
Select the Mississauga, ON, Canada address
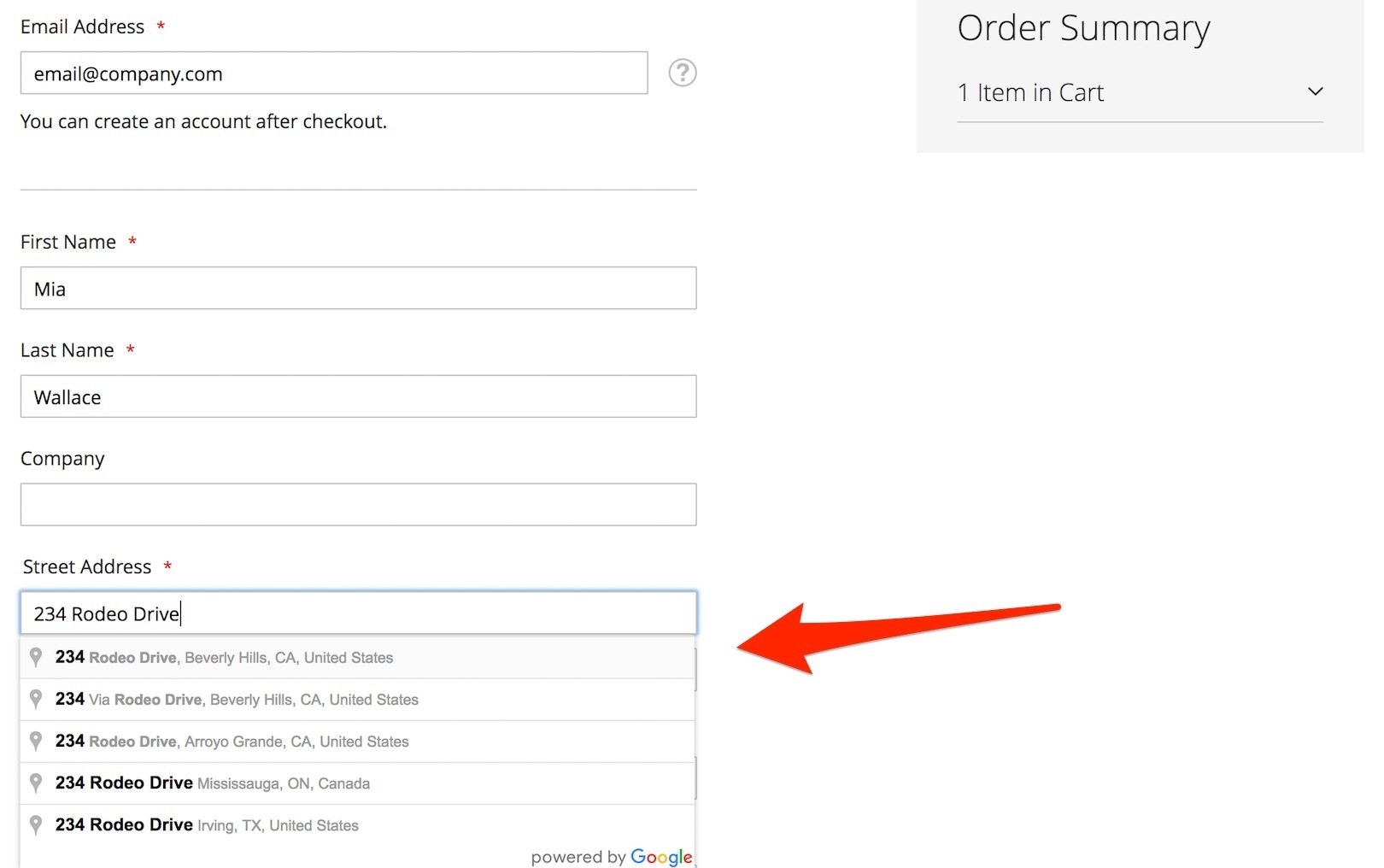click(213, 783)
